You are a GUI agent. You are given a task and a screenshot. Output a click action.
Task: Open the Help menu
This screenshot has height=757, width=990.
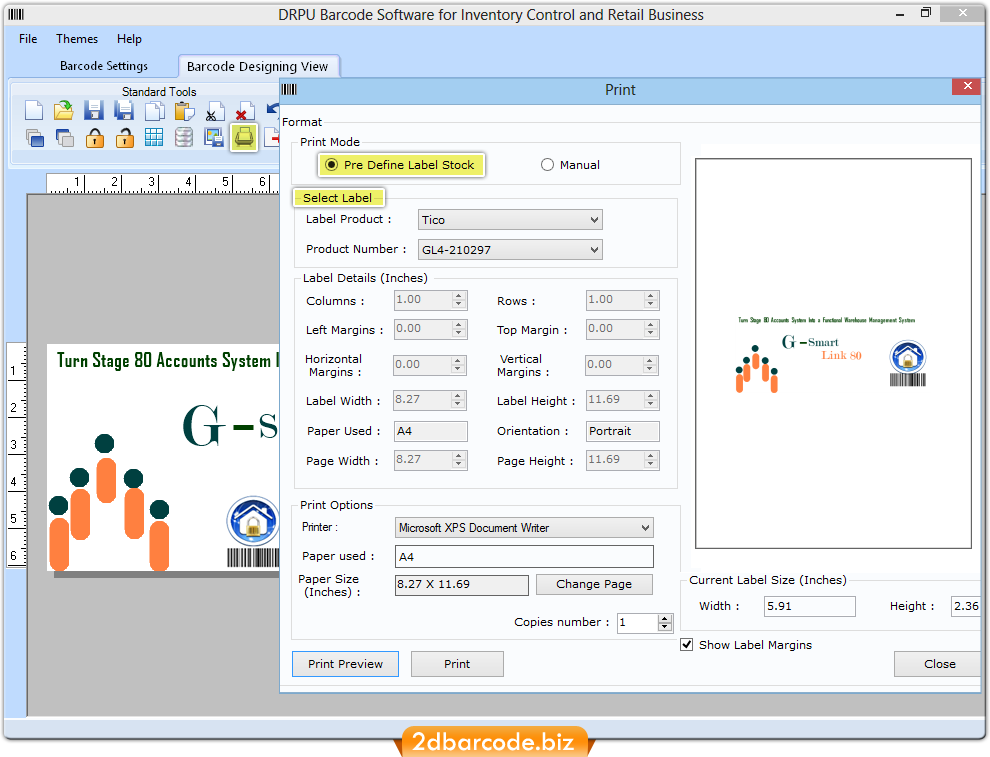tap(129, 39)
